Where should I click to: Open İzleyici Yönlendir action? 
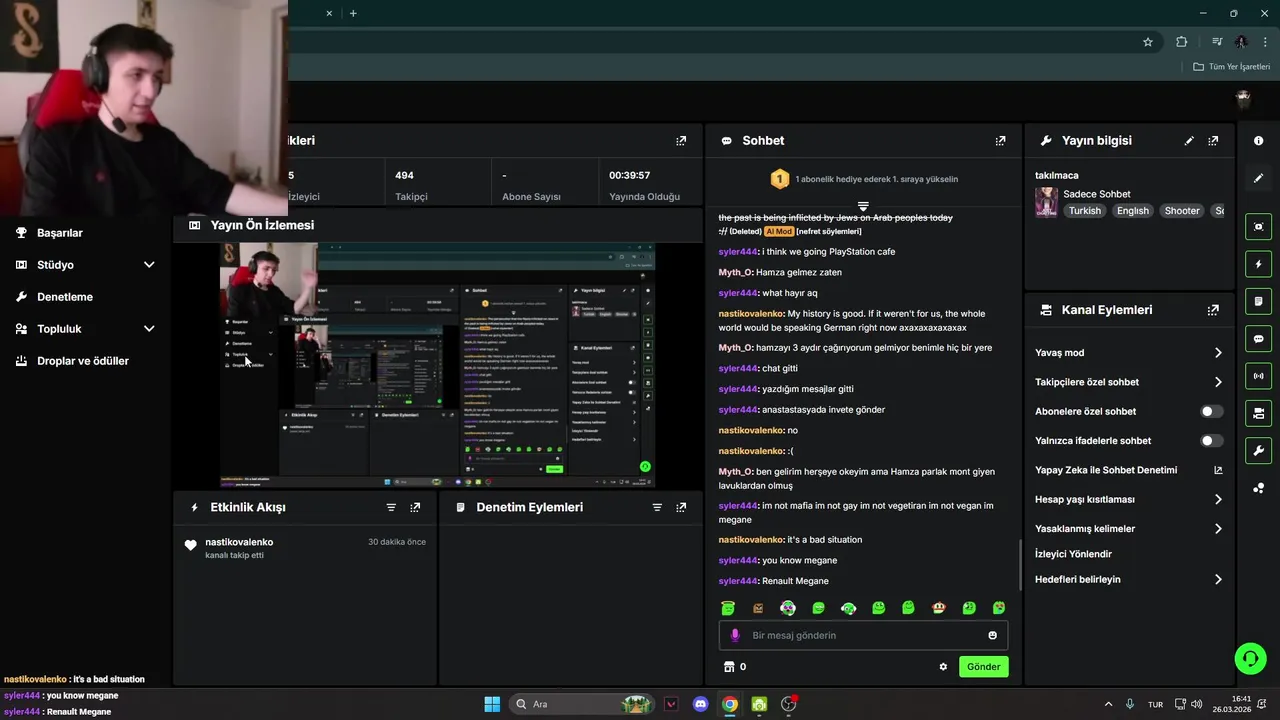tap(1073, 554)
